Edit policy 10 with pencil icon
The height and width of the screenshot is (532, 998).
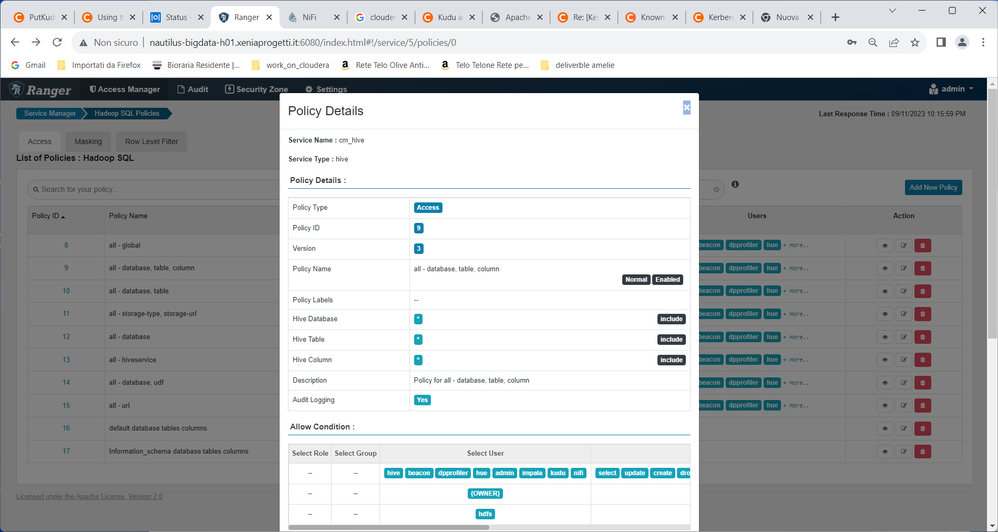(904, 291)
